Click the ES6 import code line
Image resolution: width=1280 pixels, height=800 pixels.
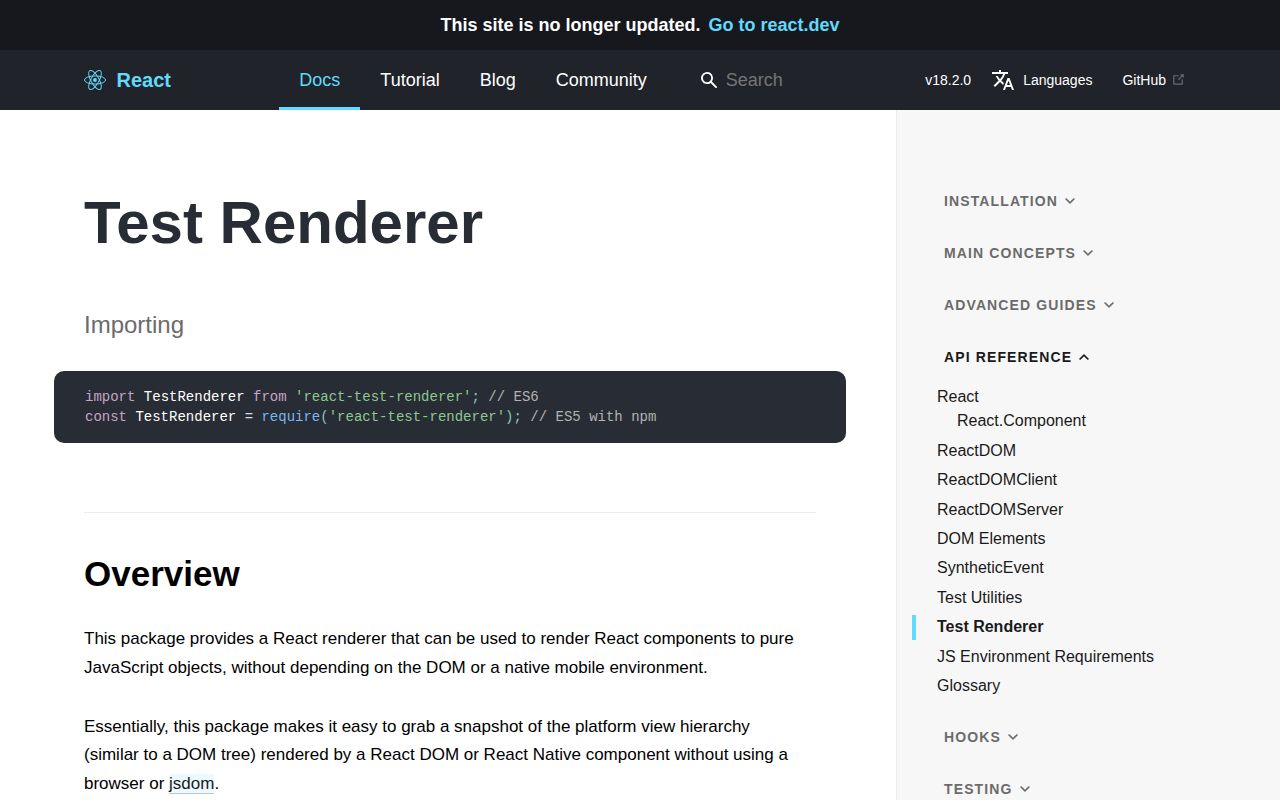click(x=312, y=396)
